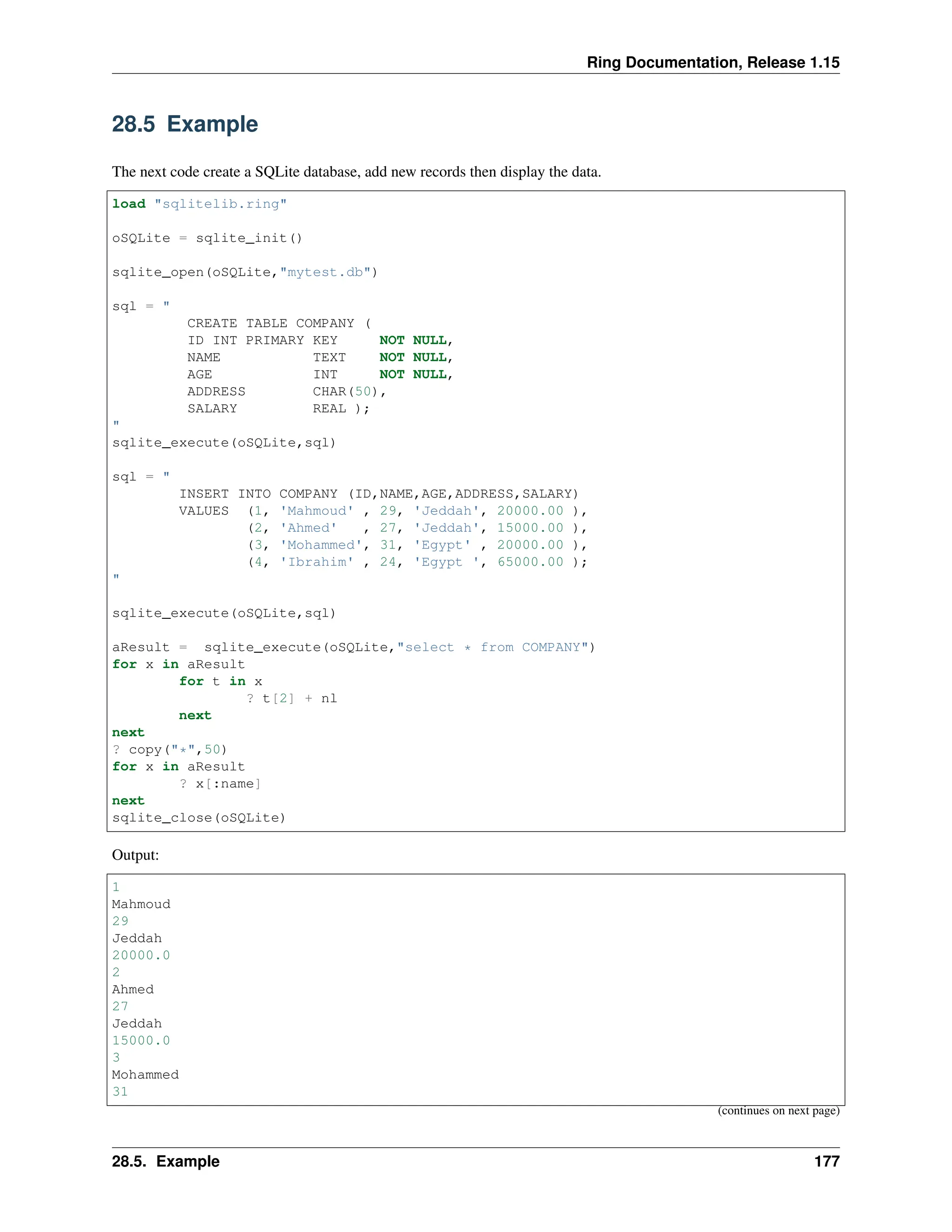Click the copy("*",50) code line
This screenshot has height=1232, width=952.
[169, 750]
